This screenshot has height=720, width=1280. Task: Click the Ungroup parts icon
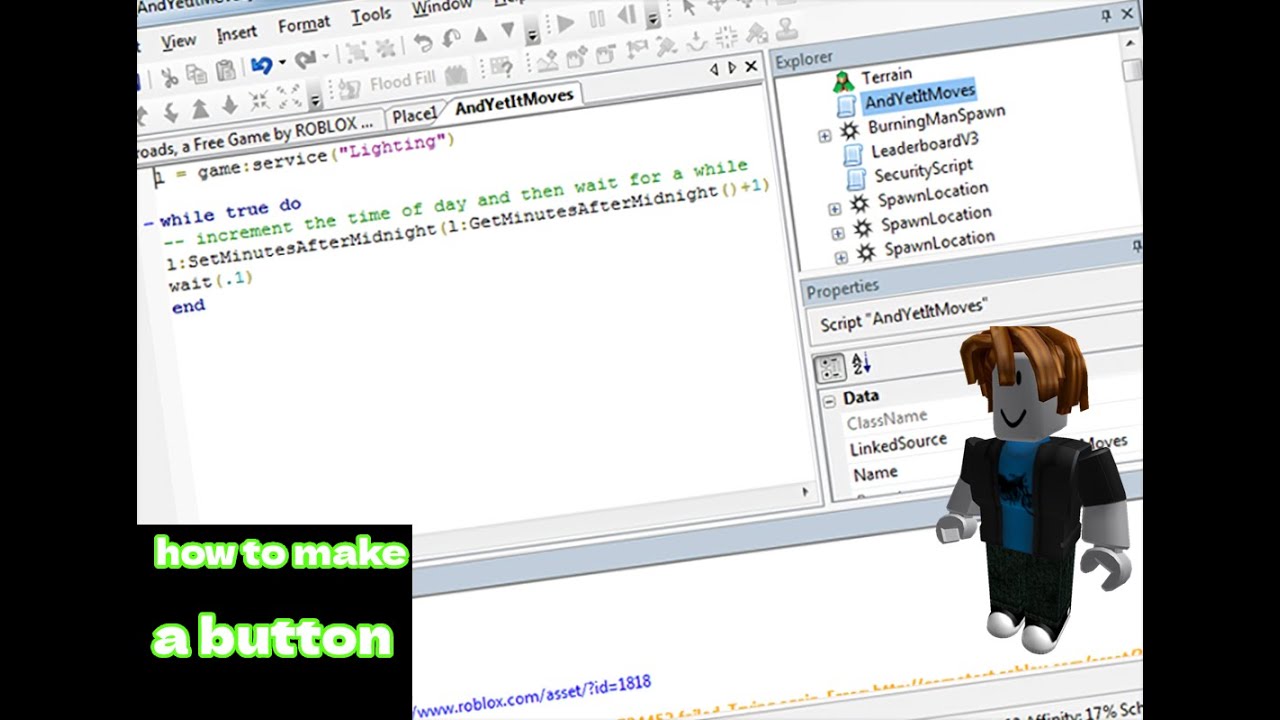click(387, 50)
